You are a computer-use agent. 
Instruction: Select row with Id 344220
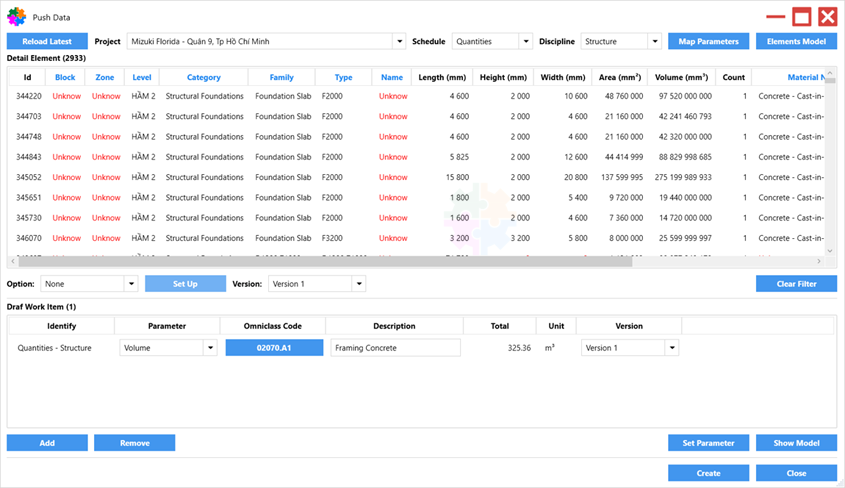pyautogui.click(x=416, y=96)
